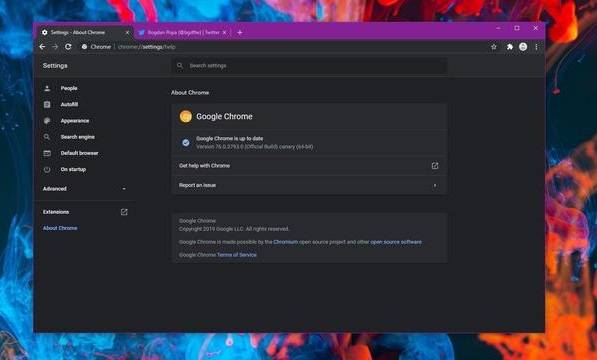Open Autofill settings section
The image size is (597, 360).
point(69,104)
